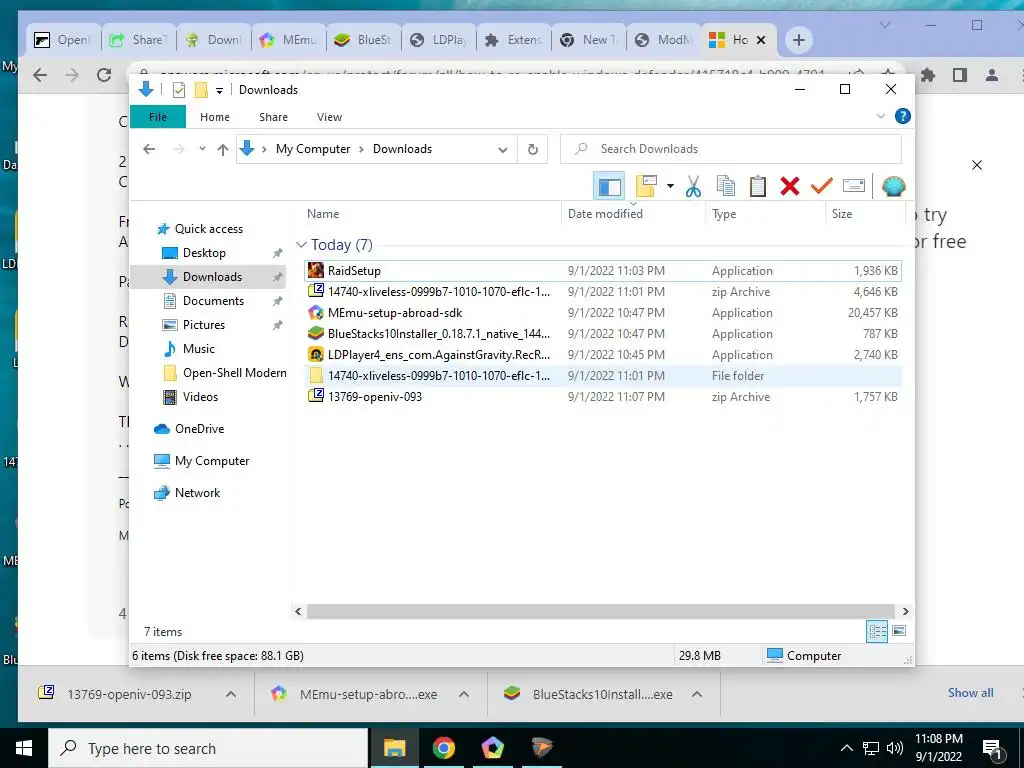The width and height of the screenshot is (1024, 768).
Task: Select the 13769-openiv-093 zip archive
Action: [603, 396]
